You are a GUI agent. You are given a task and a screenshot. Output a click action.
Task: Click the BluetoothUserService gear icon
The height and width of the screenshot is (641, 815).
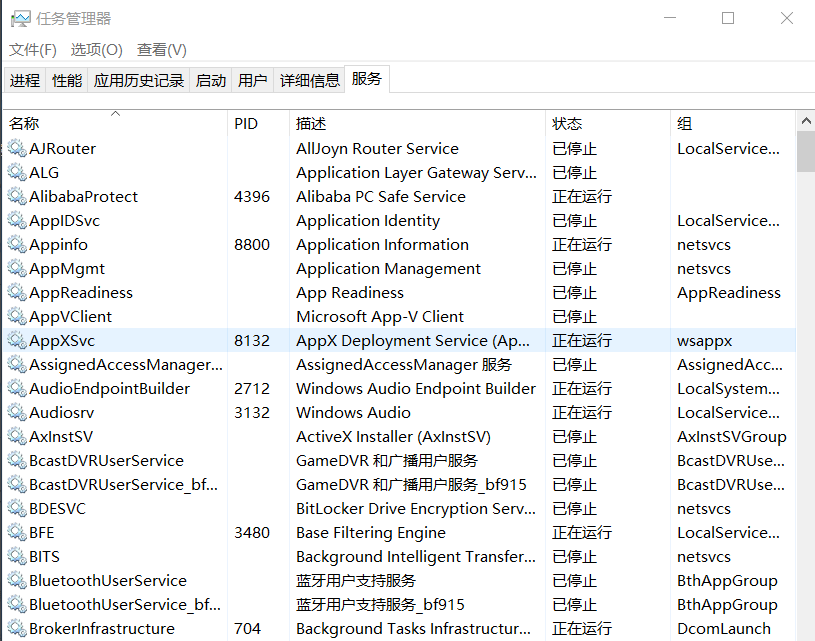18,580
